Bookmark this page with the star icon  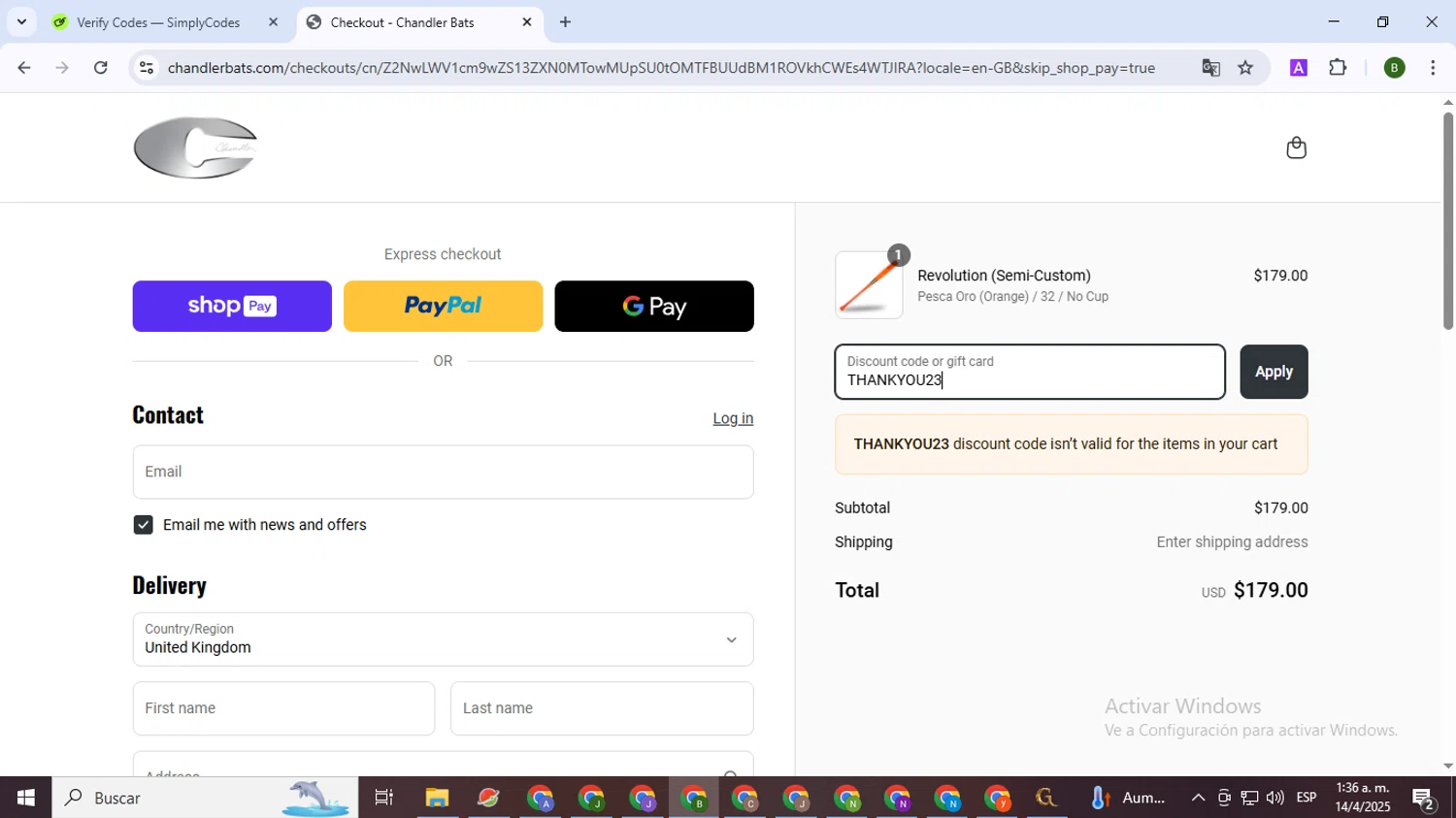click(1245, 68)
